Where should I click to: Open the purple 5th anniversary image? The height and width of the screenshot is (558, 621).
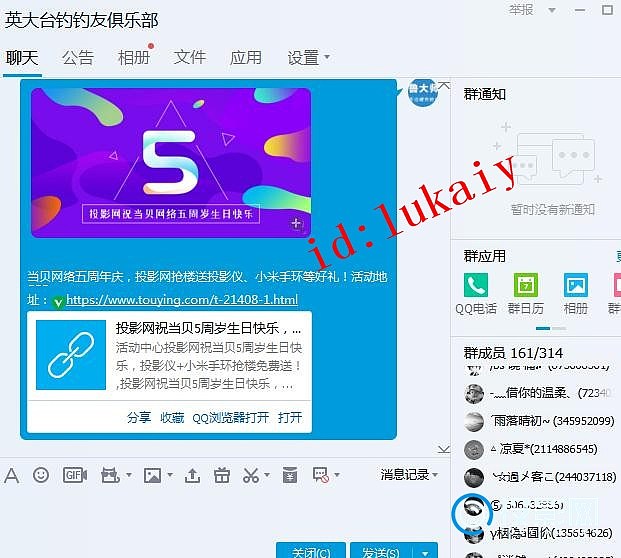(171, 163)
